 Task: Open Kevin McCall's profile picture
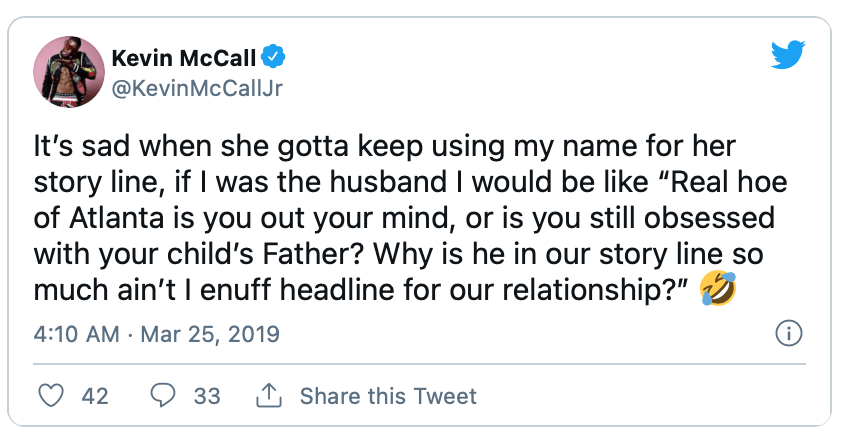click(69, 72)
